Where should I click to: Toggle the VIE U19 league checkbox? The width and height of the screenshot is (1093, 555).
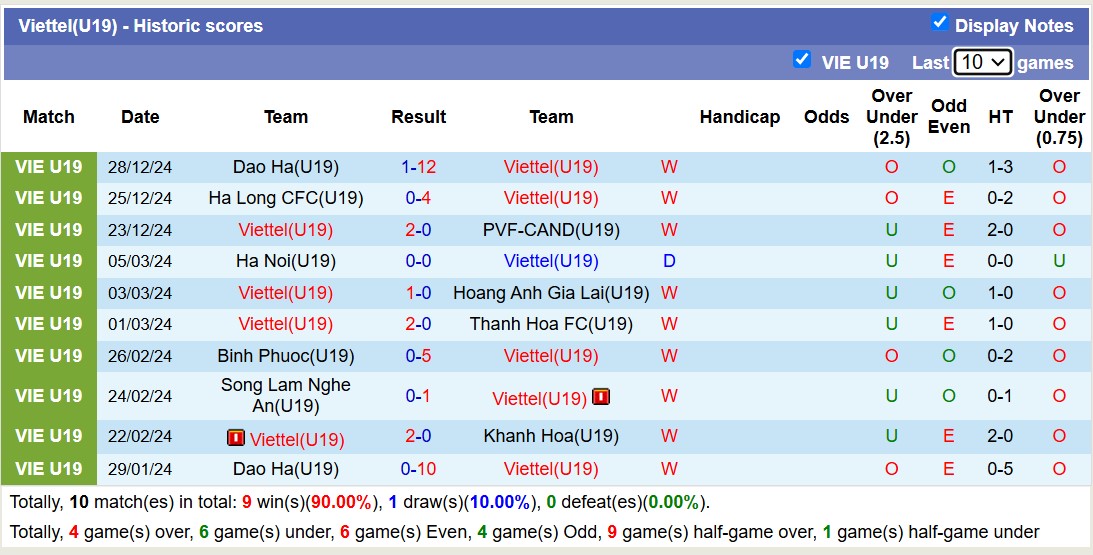801,59
